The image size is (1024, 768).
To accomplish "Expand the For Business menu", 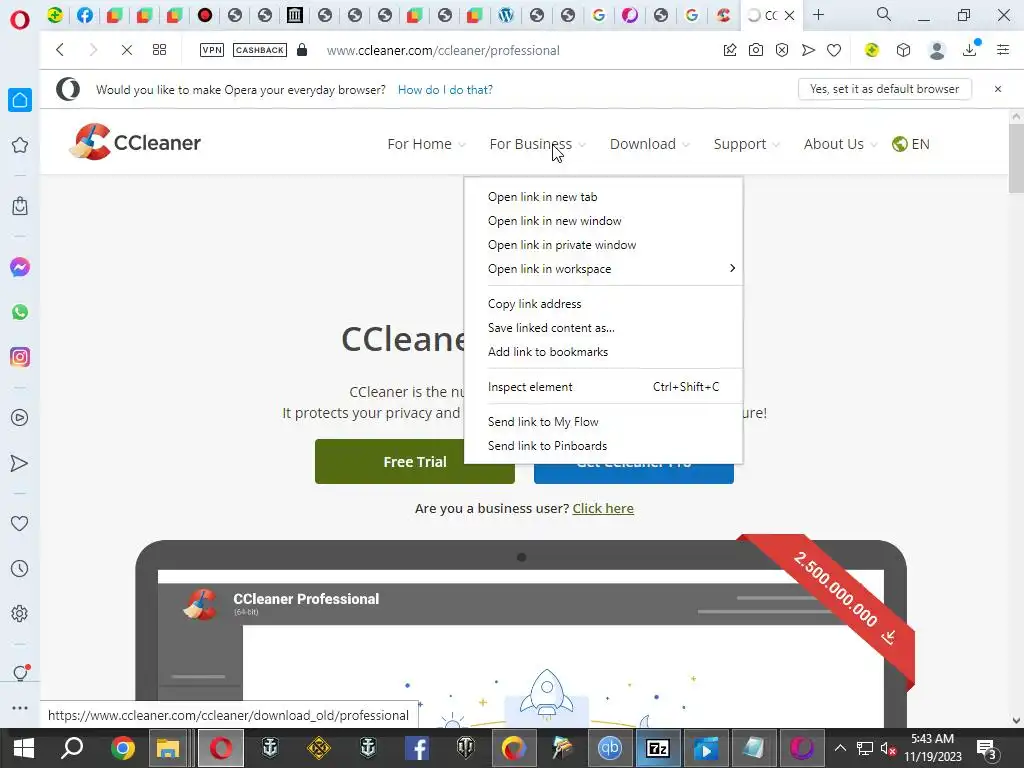I will point(537,144).
